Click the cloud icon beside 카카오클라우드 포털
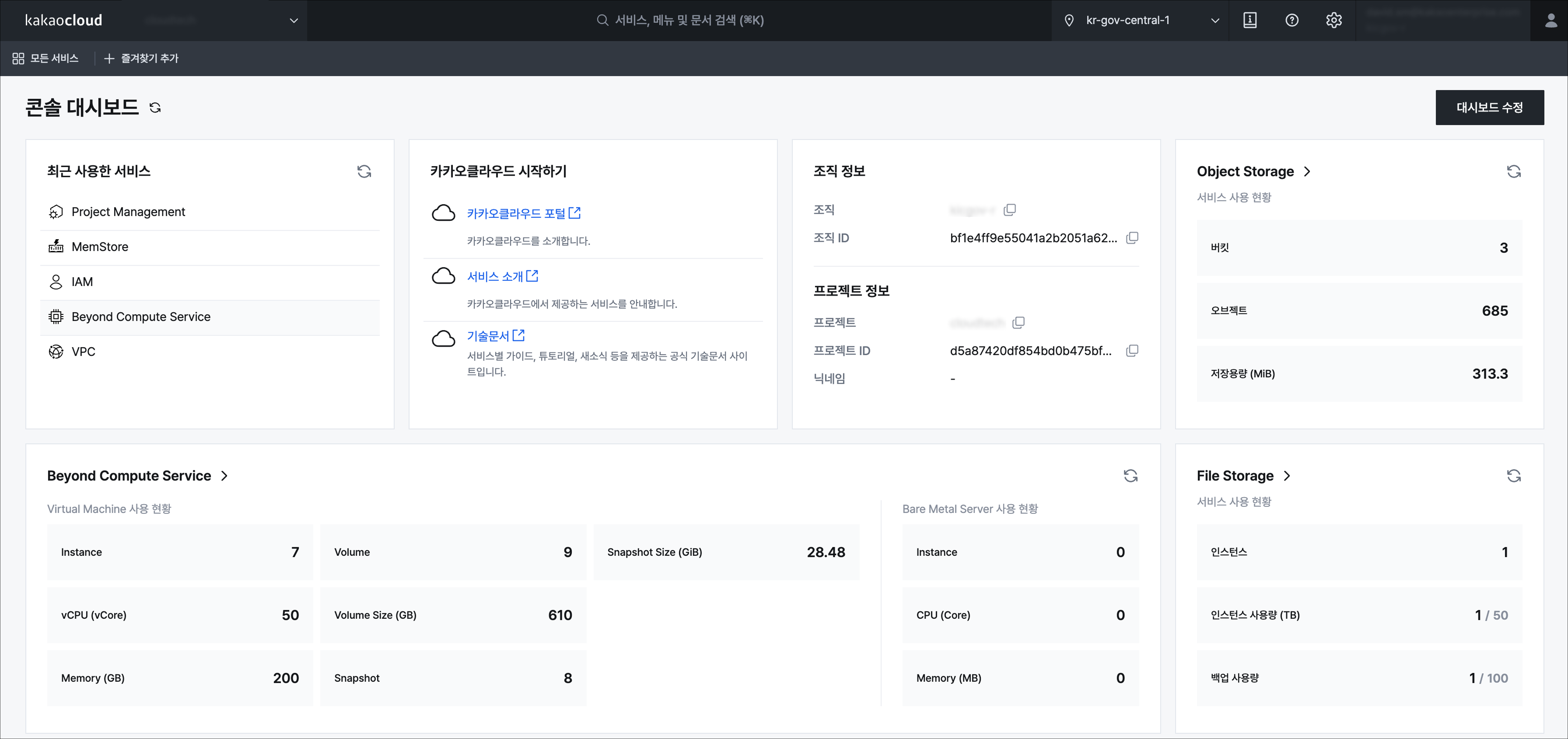The width and height of the screenshot is (1568, 739). tap(444, 213)
